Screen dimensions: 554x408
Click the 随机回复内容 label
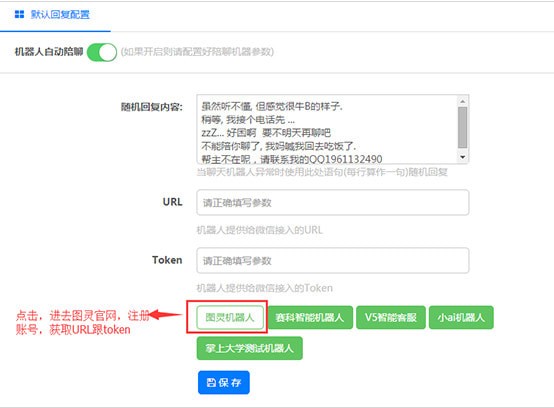(152, 107)
